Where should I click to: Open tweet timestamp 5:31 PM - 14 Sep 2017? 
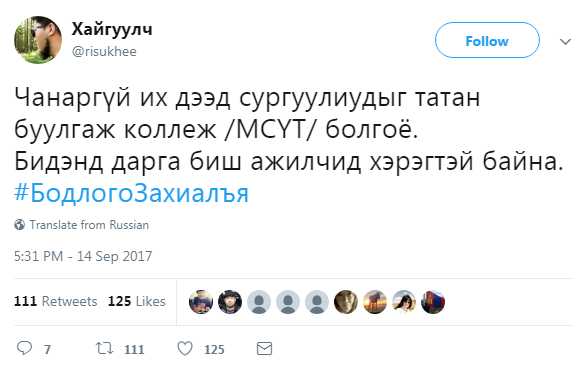[x=83, y=256]
